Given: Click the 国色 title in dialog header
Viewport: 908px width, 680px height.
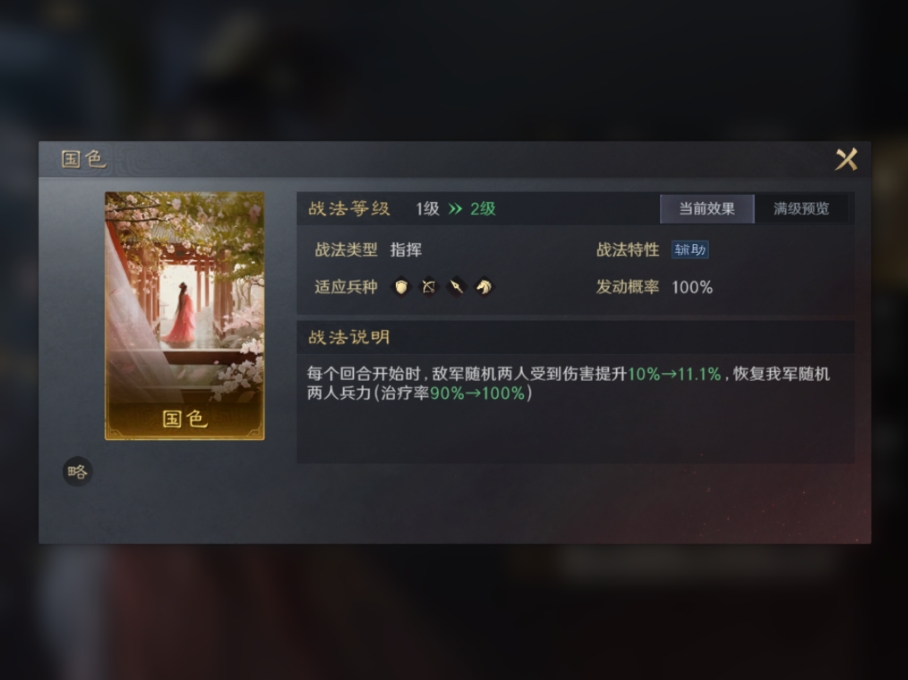Looking at the screenshot, I should point(84,159).
